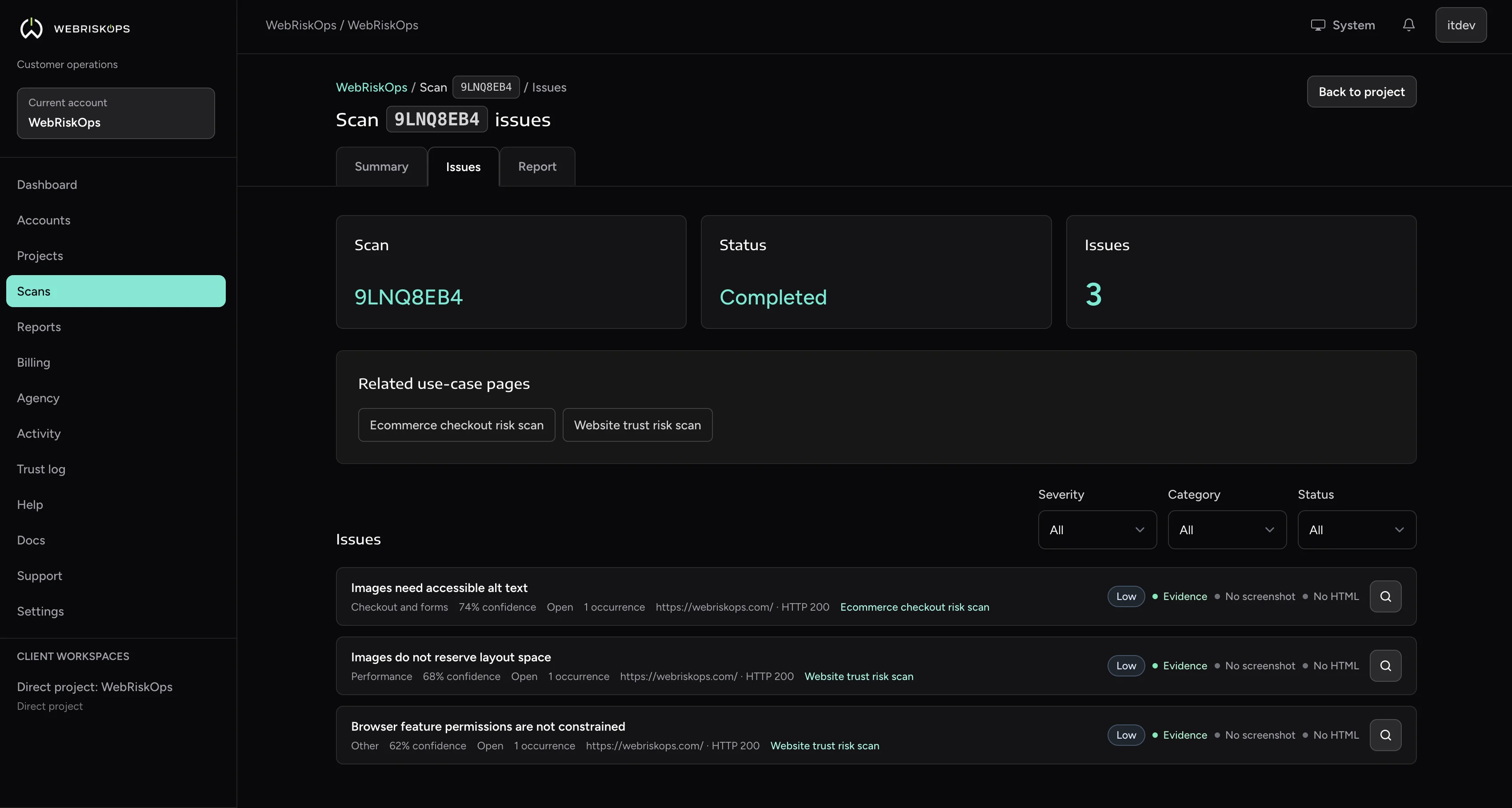Open Website trust risk scan link in layout space row
The height and width of the screenshot is (808, 1512).
[x=859, y=676]
